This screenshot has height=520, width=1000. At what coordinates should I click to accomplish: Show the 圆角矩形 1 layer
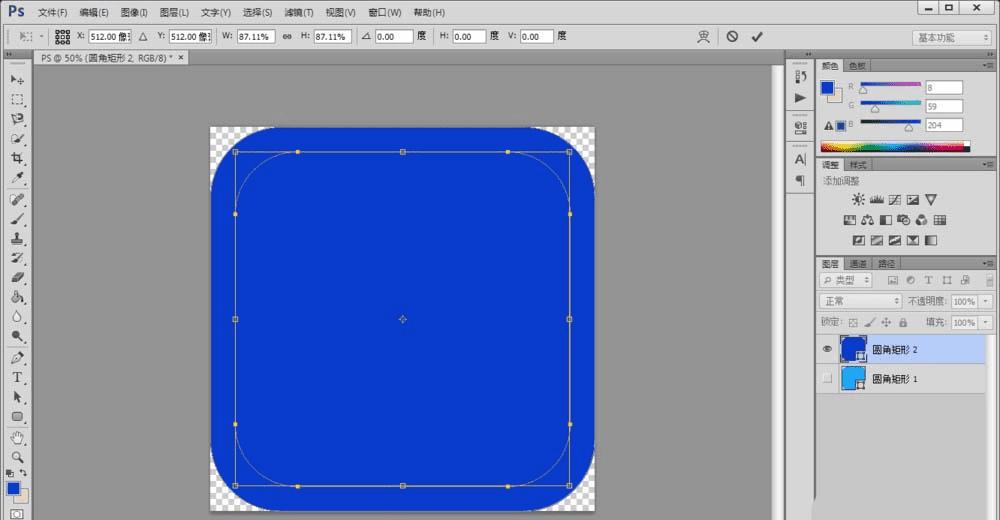(x=827, y=378)
